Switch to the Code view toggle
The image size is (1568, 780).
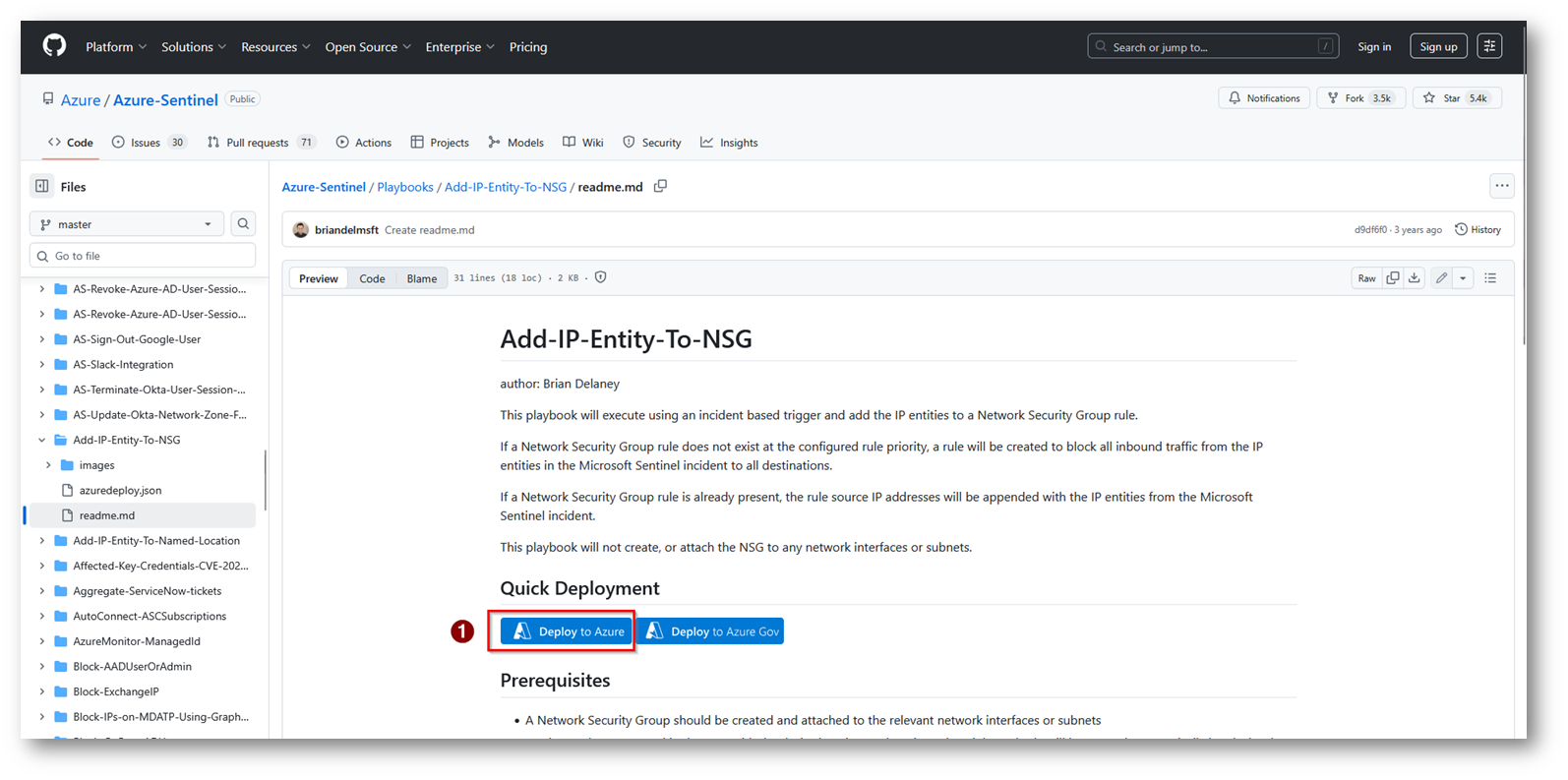372,278
